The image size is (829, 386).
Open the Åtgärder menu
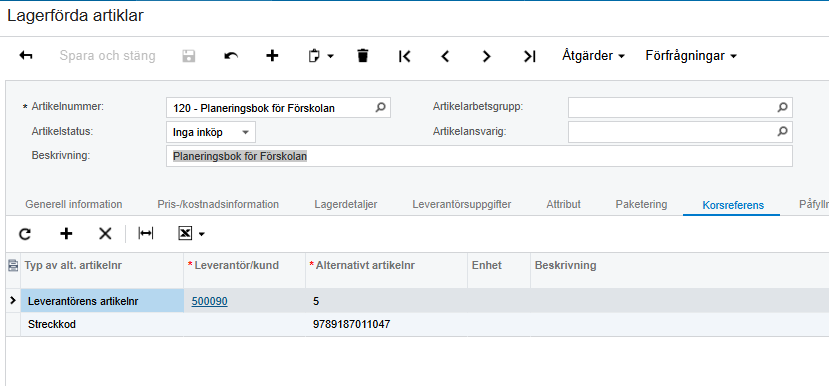pos(593,56)
